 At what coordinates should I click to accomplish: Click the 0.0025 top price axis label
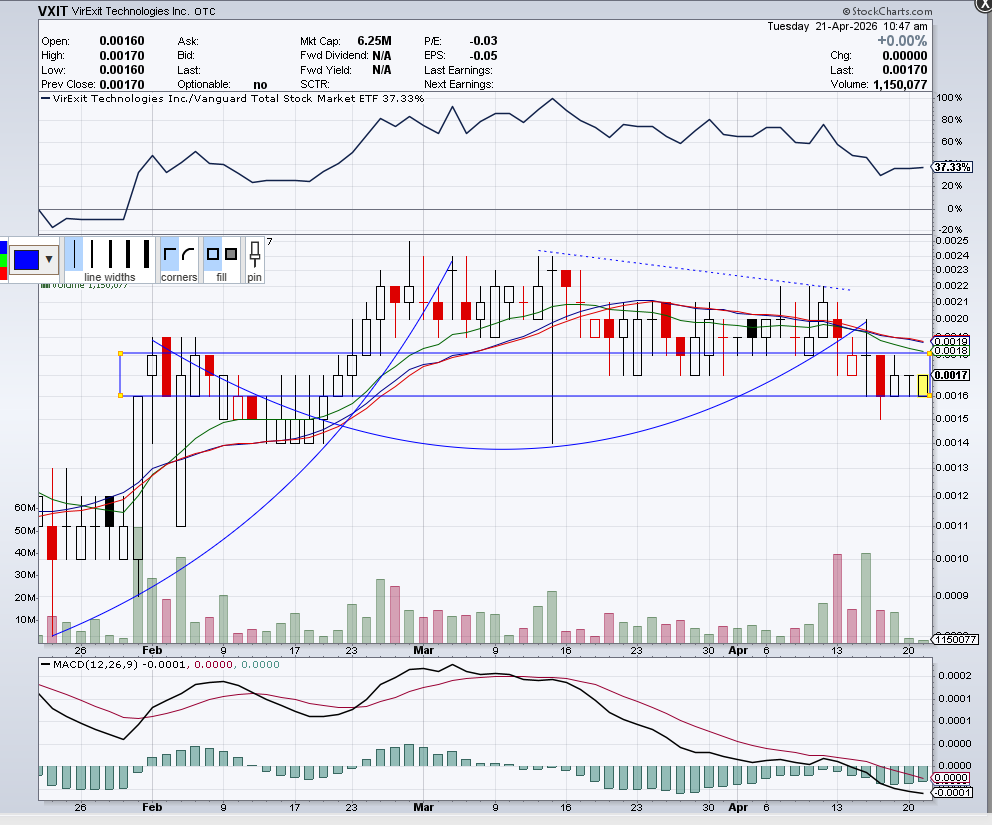pyautogui.click(x=952, y=240)
